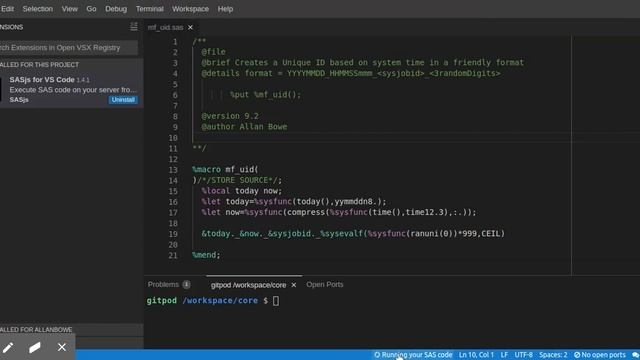
Task: Open the View menu
Action: pos(69,9)
